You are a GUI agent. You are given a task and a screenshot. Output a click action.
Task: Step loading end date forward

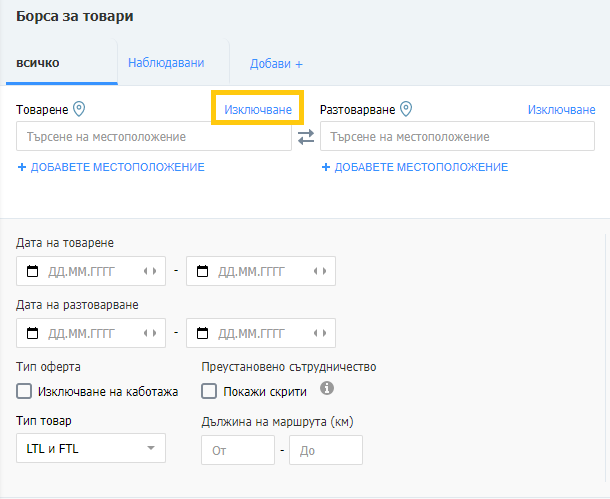[x=325, y=271]
